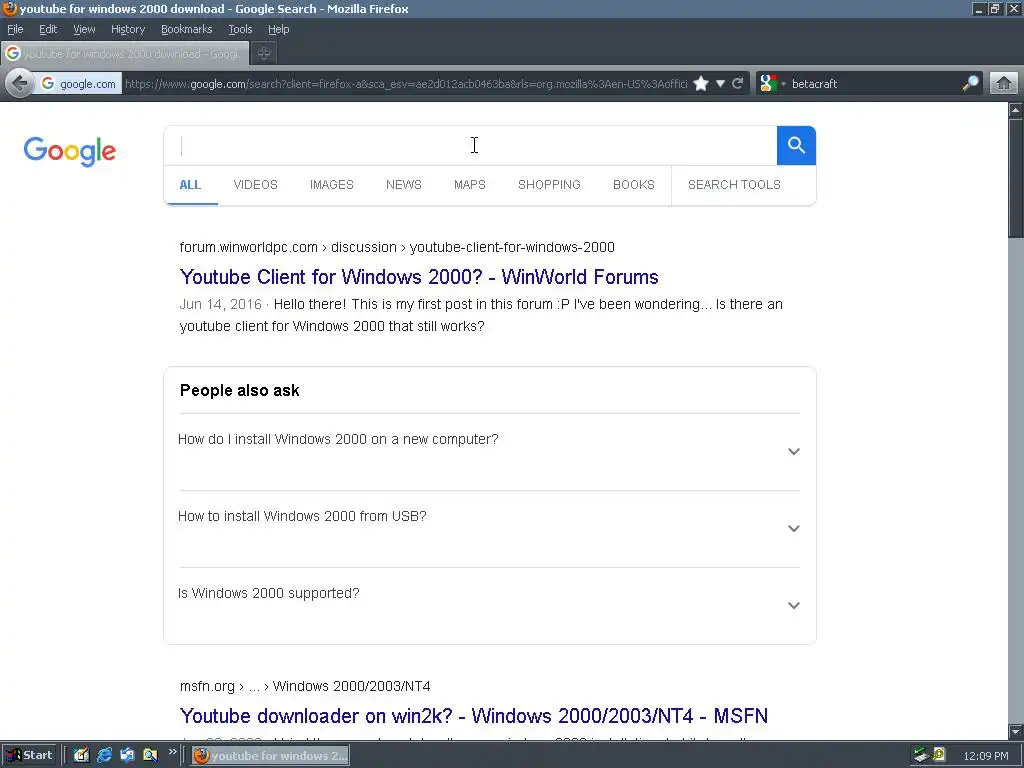1024x768 pixels.
Task: Click the vertical scrollbar thumb
Action: pyautogui.click(x=1016, y=178)
